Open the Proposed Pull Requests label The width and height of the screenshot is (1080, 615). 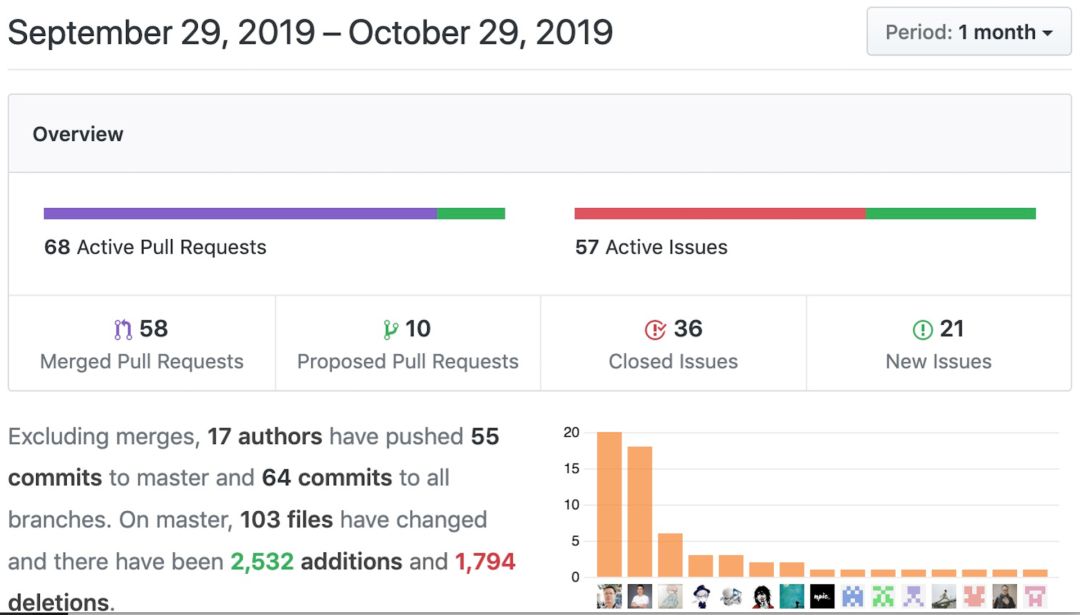408,361
